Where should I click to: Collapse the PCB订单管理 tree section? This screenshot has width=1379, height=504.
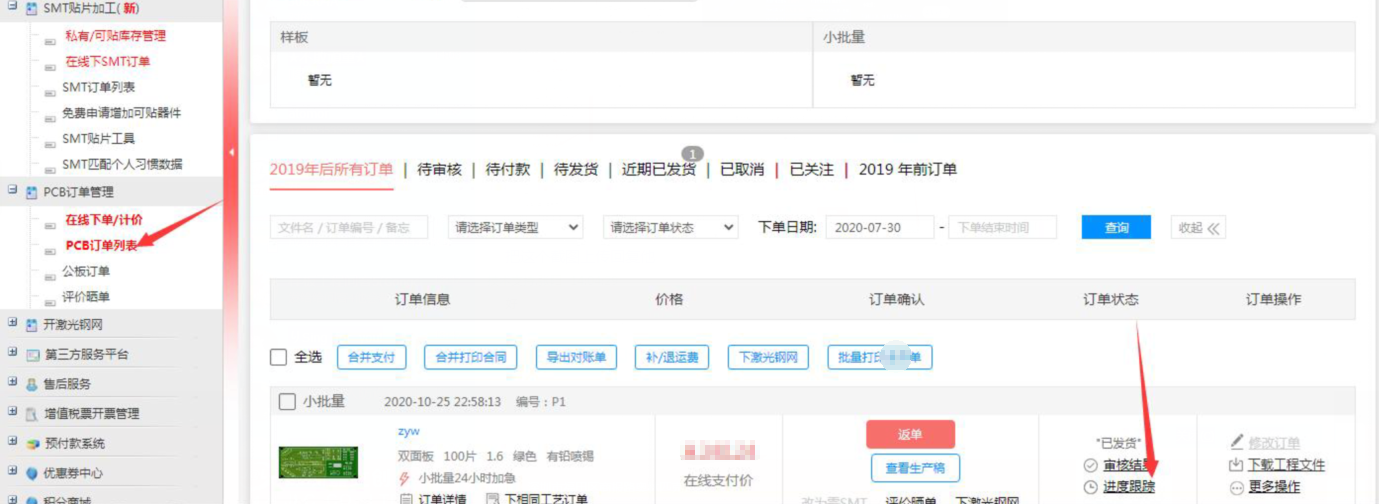13,190
